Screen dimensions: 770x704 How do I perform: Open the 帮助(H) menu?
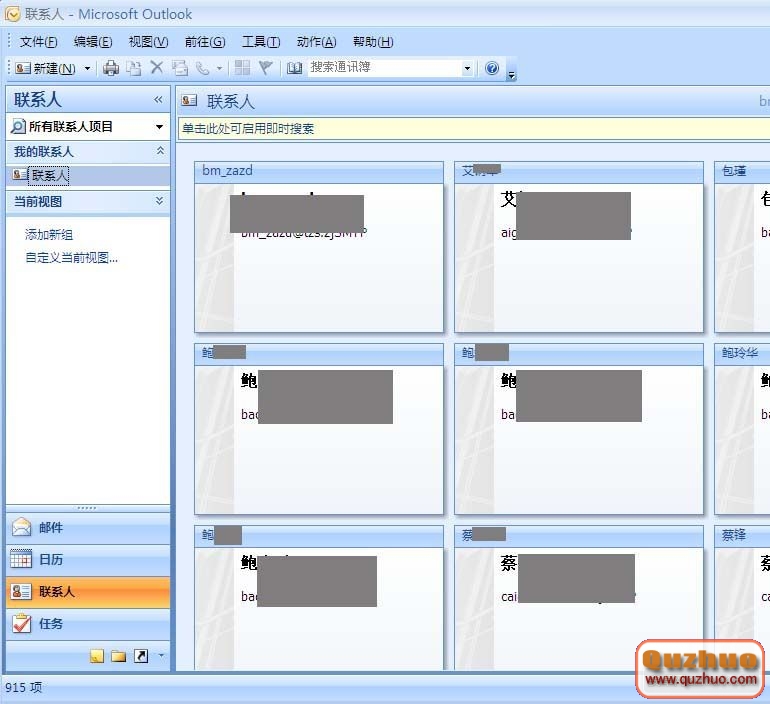(373, 42)
